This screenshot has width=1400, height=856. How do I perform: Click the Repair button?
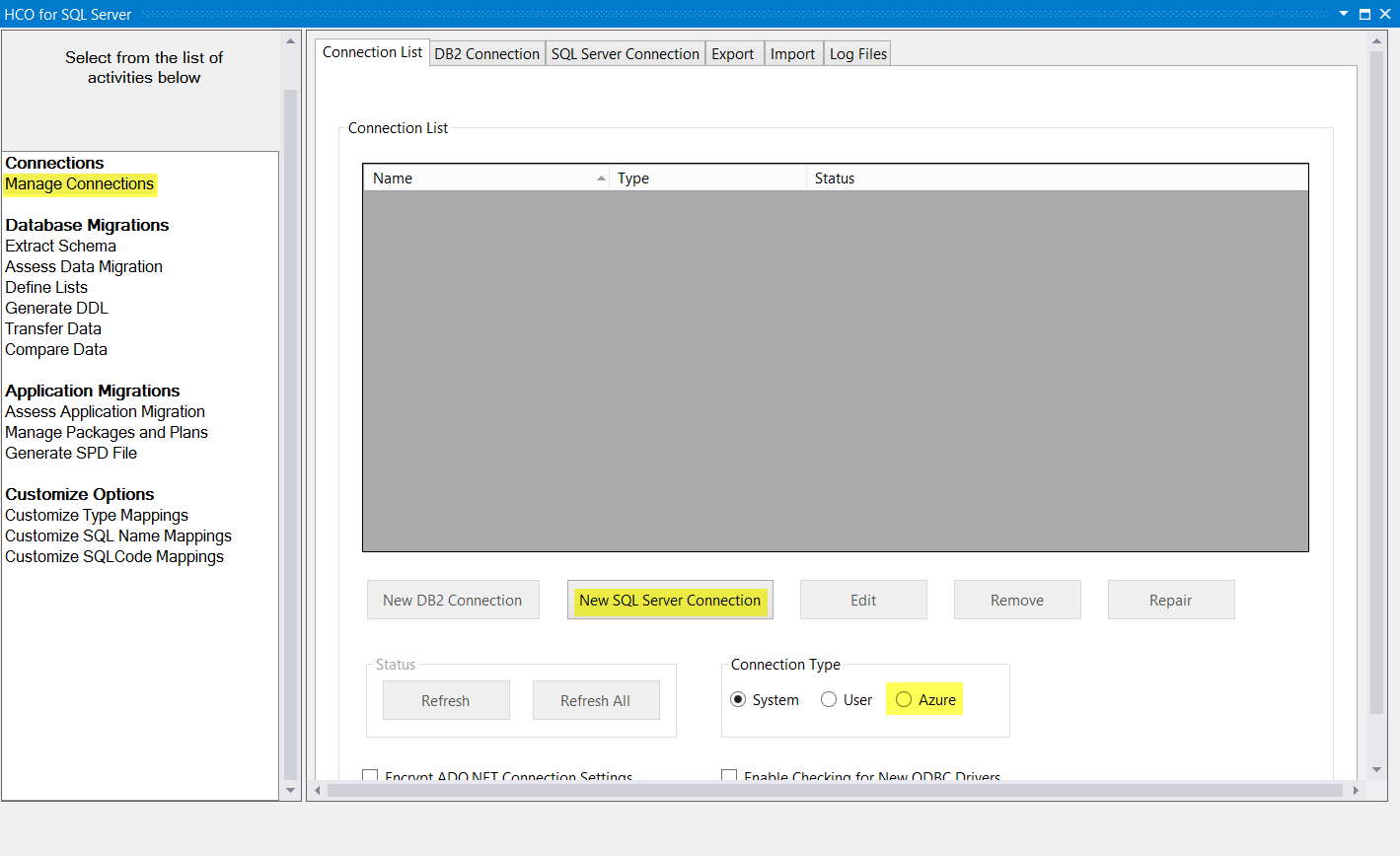click(x=1170, y=601)
